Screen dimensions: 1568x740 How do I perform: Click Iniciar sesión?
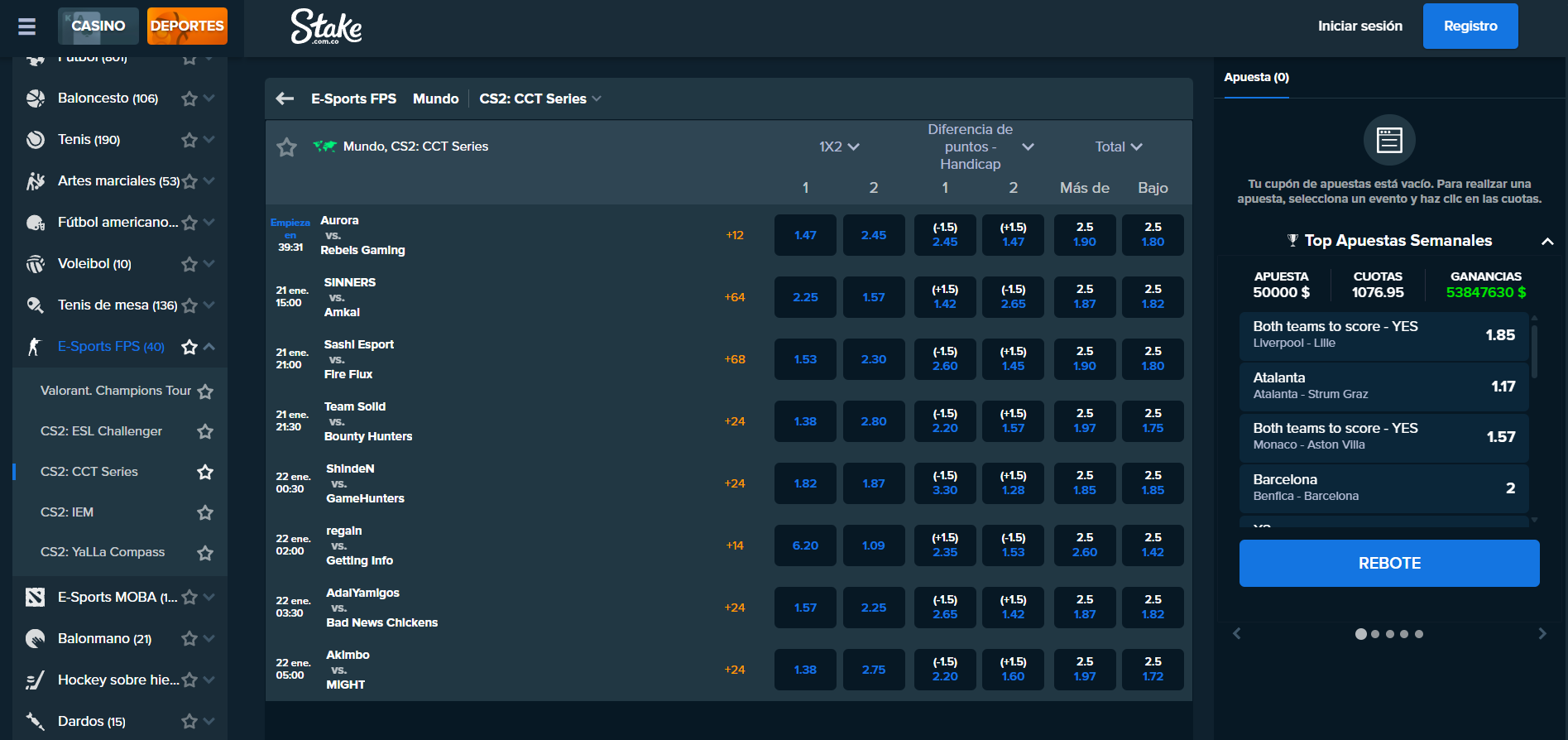click(x=1359, y=26)
